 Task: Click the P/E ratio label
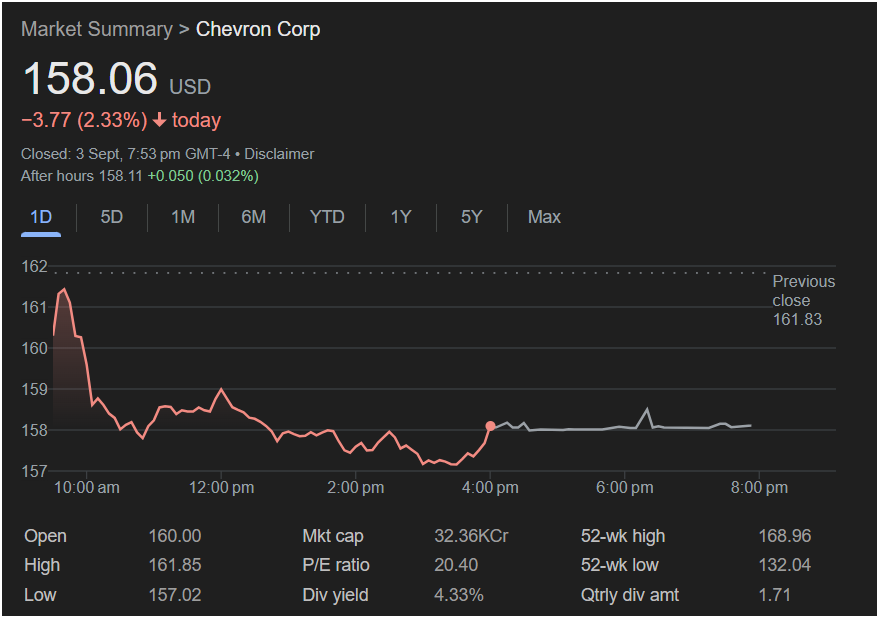coord(336,565)
